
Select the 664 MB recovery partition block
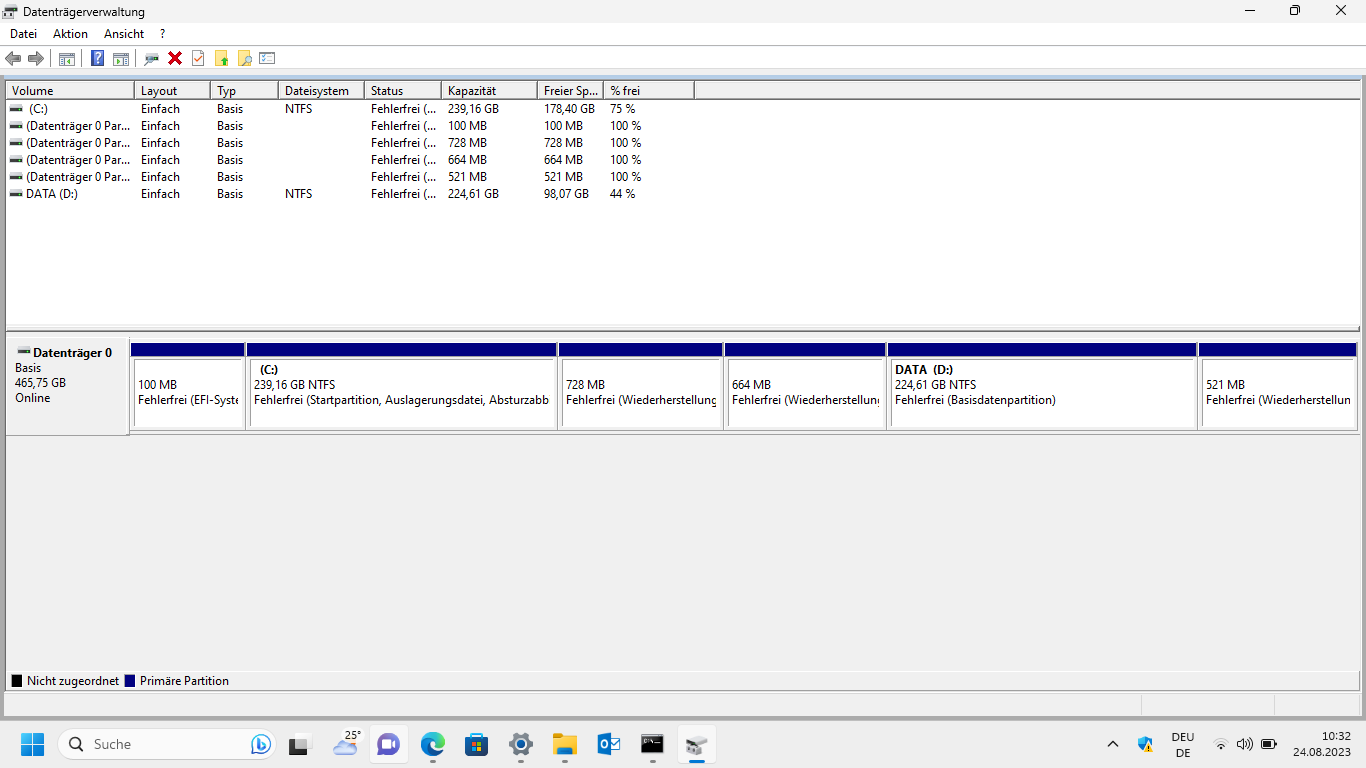pos(805,386)
